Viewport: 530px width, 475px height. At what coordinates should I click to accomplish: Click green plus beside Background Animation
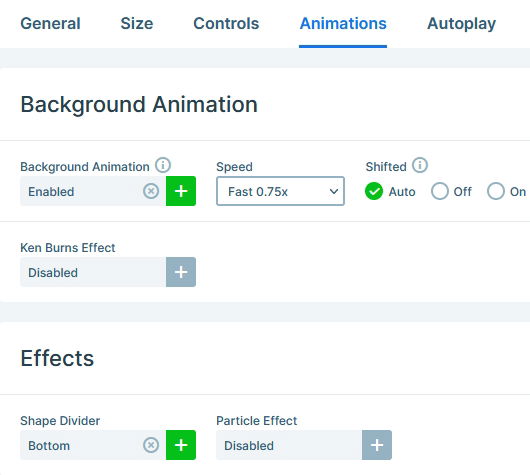pos(181,191)
